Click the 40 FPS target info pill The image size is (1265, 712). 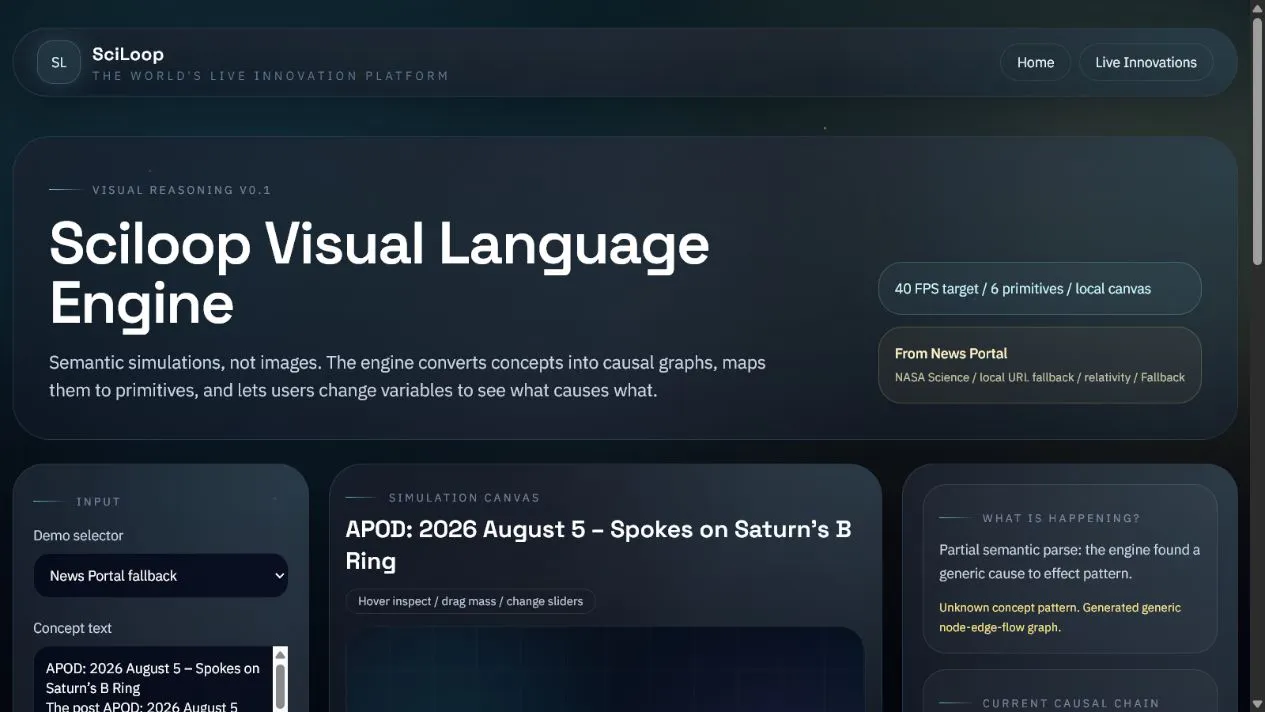coord(1040,289)
